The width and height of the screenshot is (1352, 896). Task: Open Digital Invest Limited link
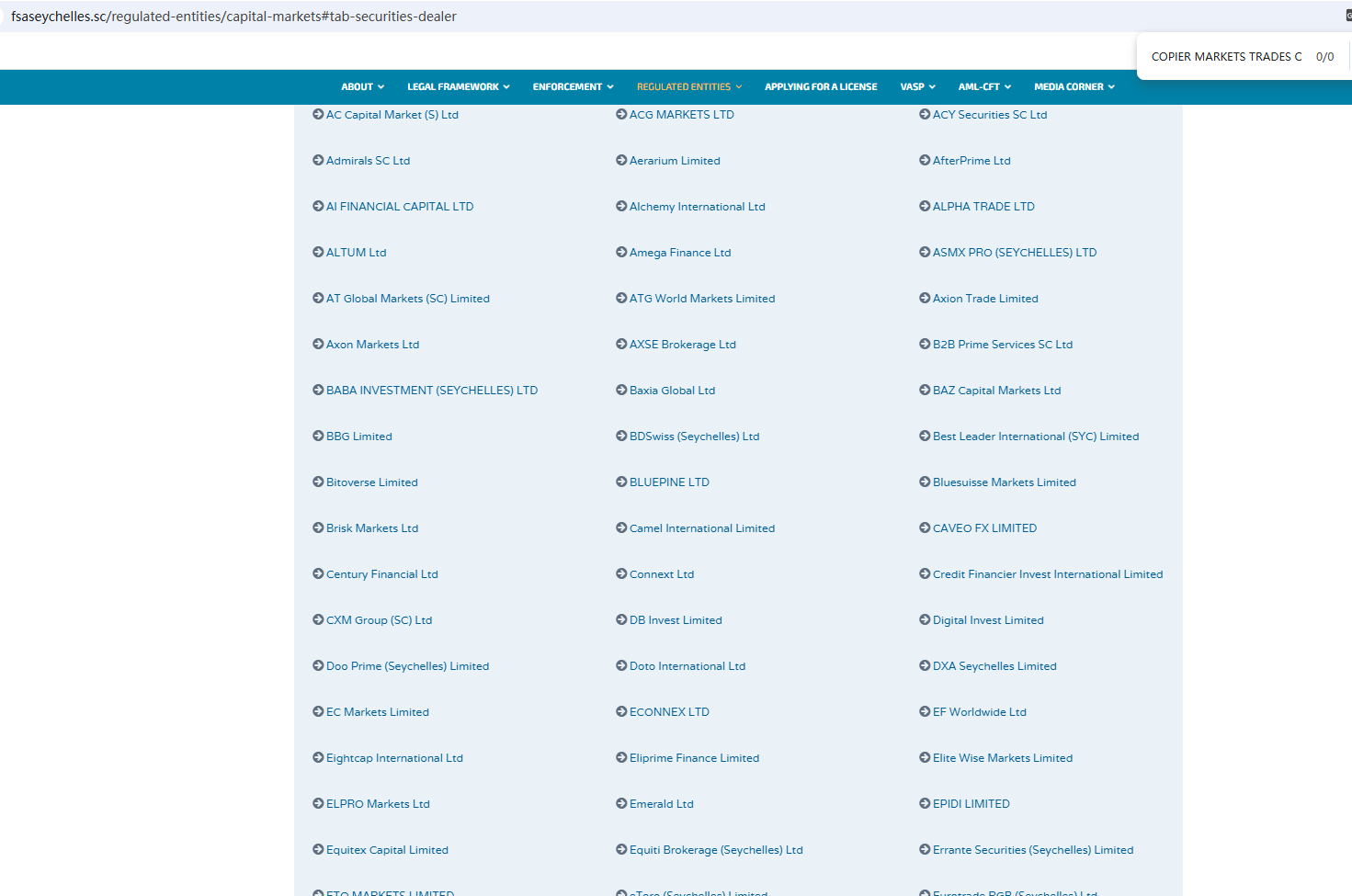pyautogui.click(x=988, y=620)
